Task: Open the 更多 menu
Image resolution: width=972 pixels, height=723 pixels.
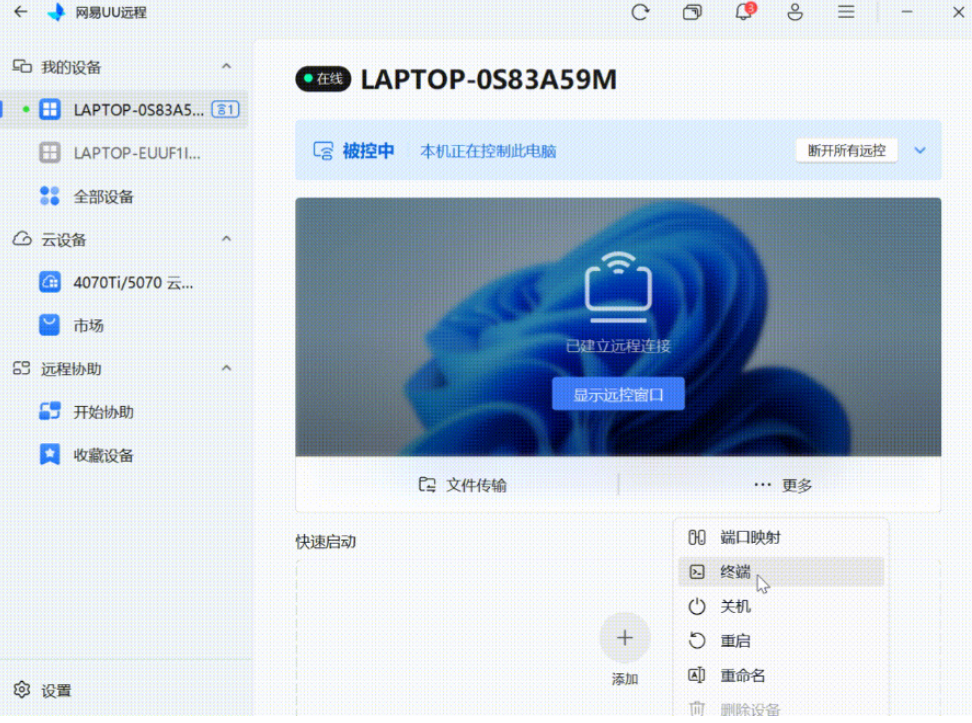Action: 783,485
